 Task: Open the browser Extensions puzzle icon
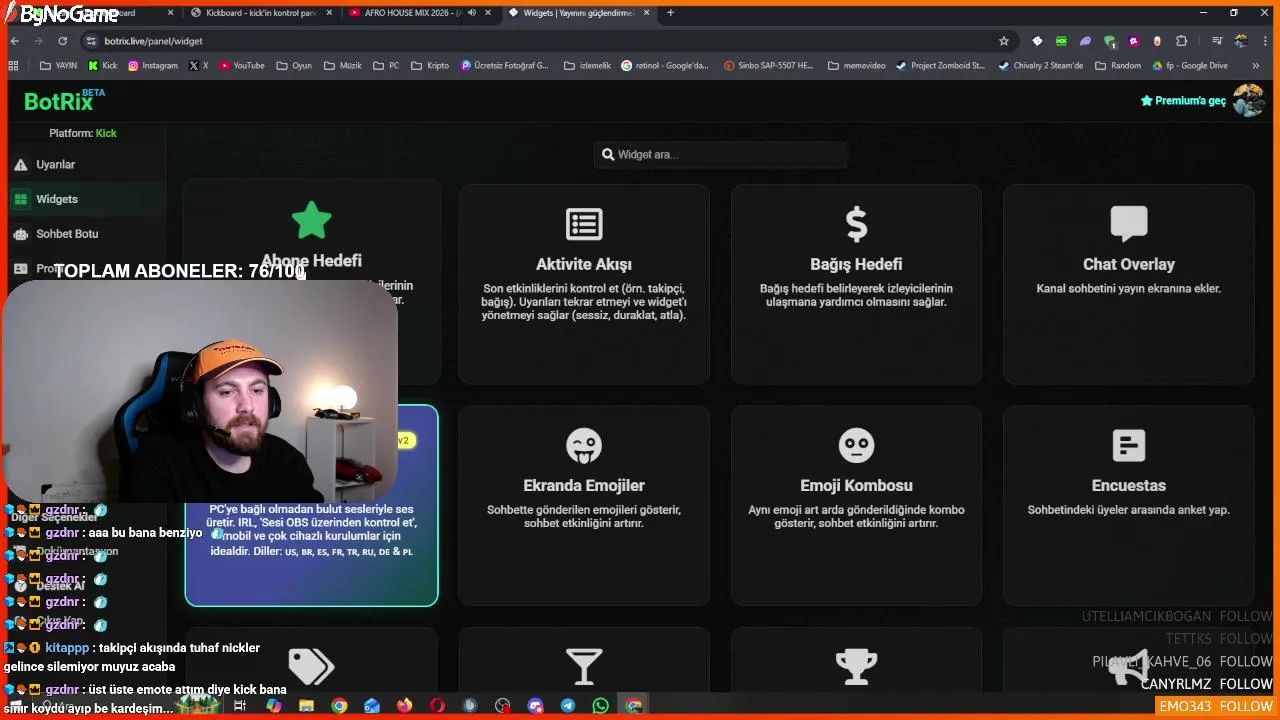(1182, 41)
